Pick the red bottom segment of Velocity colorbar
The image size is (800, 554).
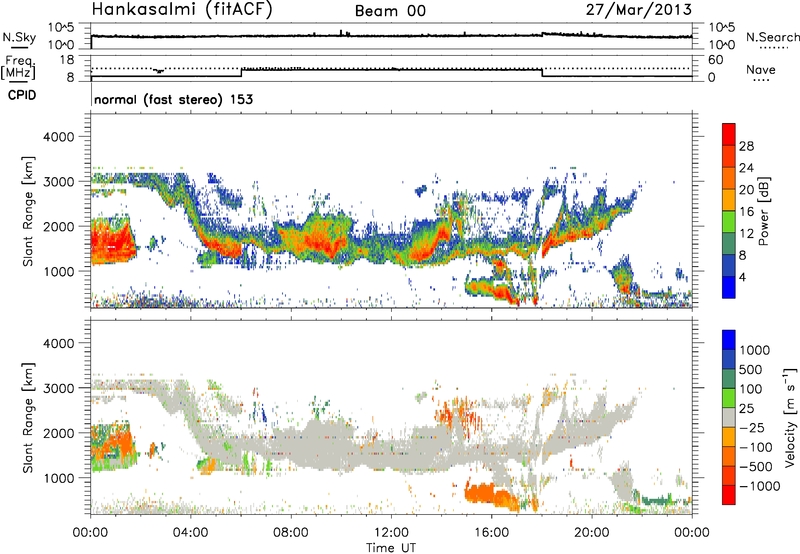[729, 495]
